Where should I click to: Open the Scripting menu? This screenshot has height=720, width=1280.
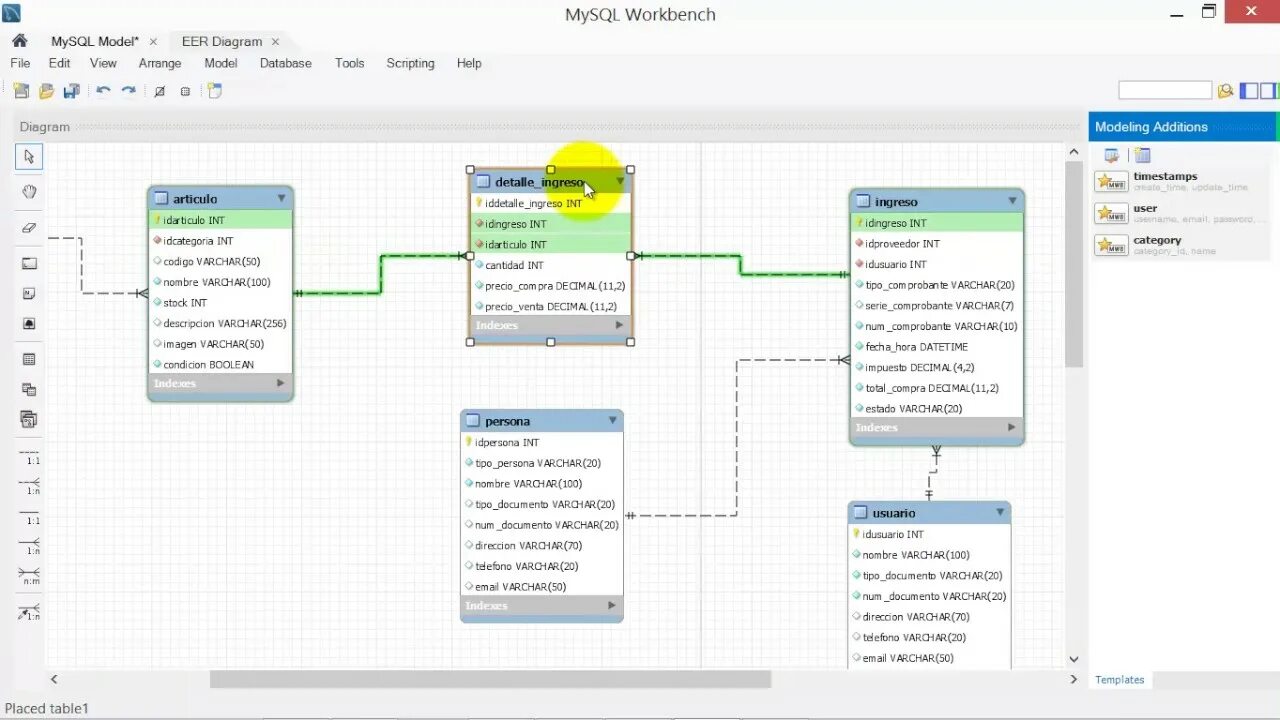(410, 63)
